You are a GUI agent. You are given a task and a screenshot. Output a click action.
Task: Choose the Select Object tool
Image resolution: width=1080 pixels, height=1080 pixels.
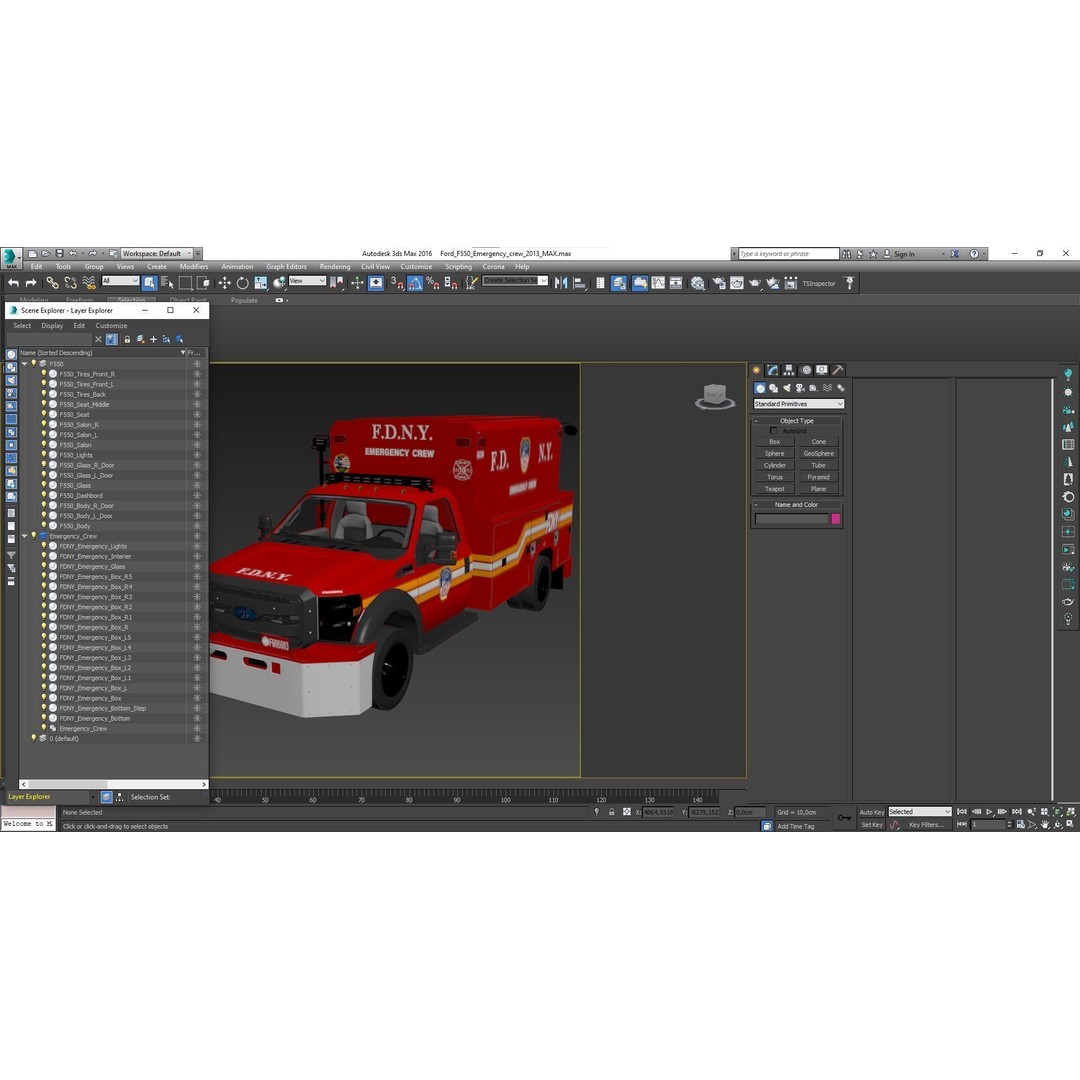149,283
